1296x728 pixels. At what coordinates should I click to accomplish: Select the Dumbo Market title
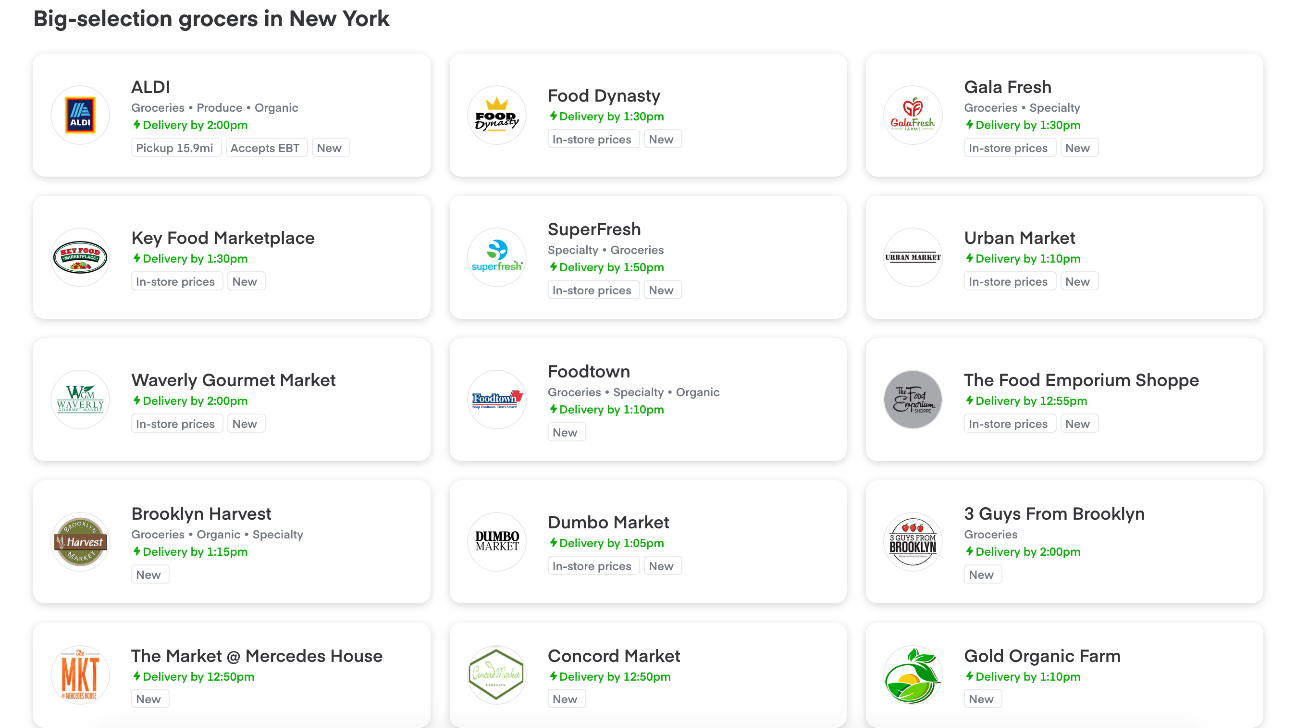click(x=608, y=522)
